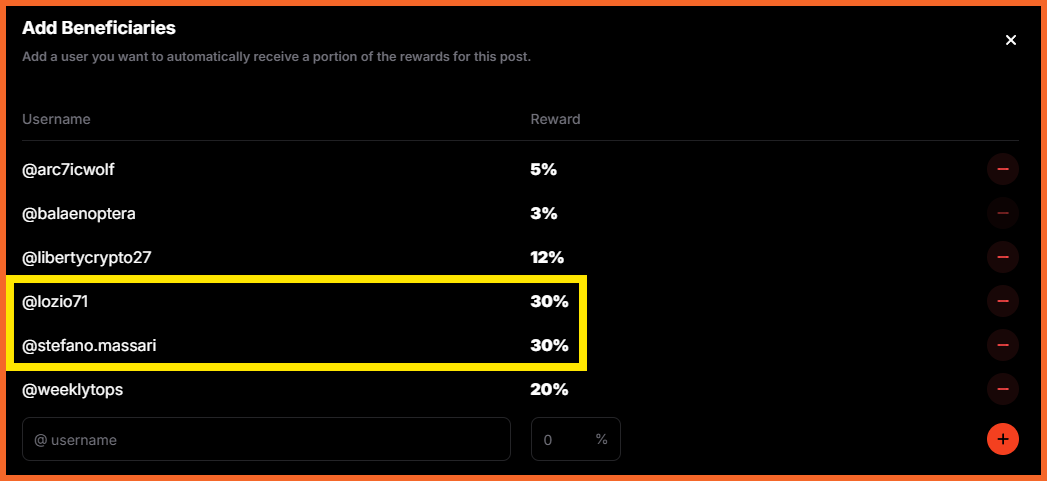Image resolution: width=1047 pixels, height=481 pixels.
Task: Remove beneficiary @stefano.massari with minus icon
Action: point(1002,345)
